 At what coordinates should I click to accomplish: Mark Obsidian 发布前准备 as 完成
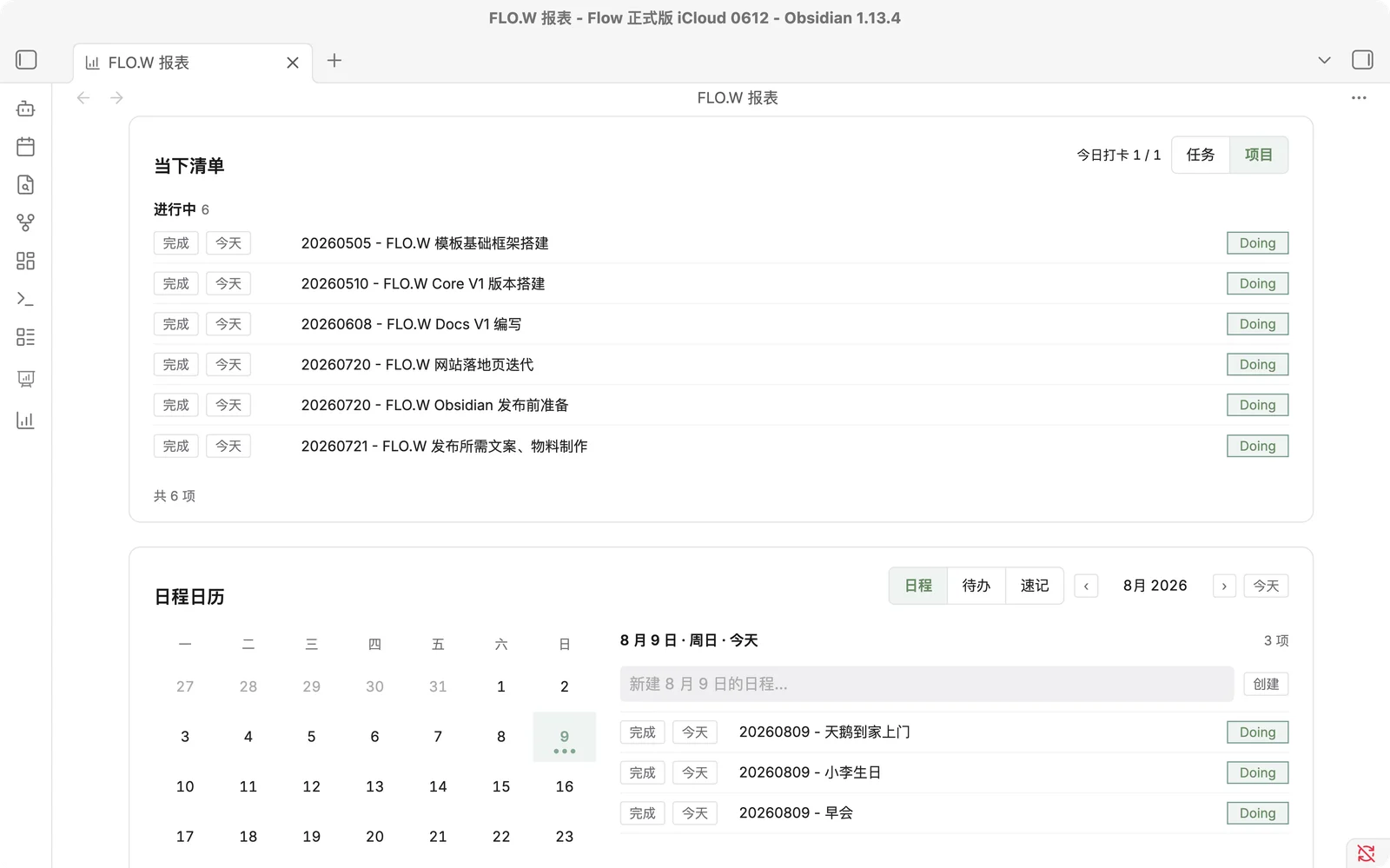pyautogui.click(x=176, y=405)
